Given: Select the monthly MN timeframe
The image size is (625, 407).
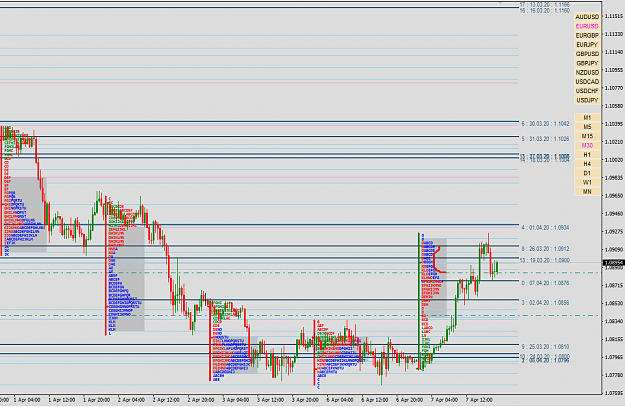Looking at the screenshot, I should point(587,192).
